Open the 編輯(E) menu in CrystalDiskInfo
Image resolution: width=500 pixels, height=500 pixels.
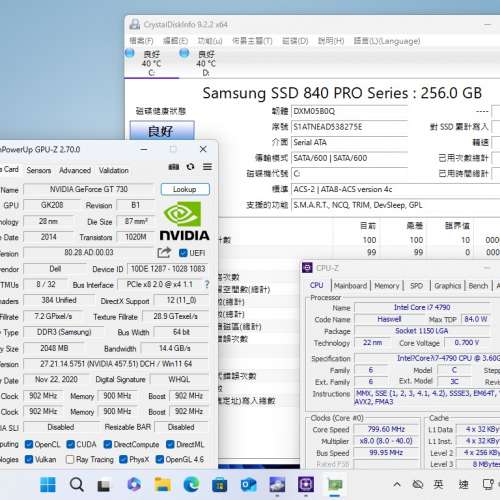[x=175, y=41]
